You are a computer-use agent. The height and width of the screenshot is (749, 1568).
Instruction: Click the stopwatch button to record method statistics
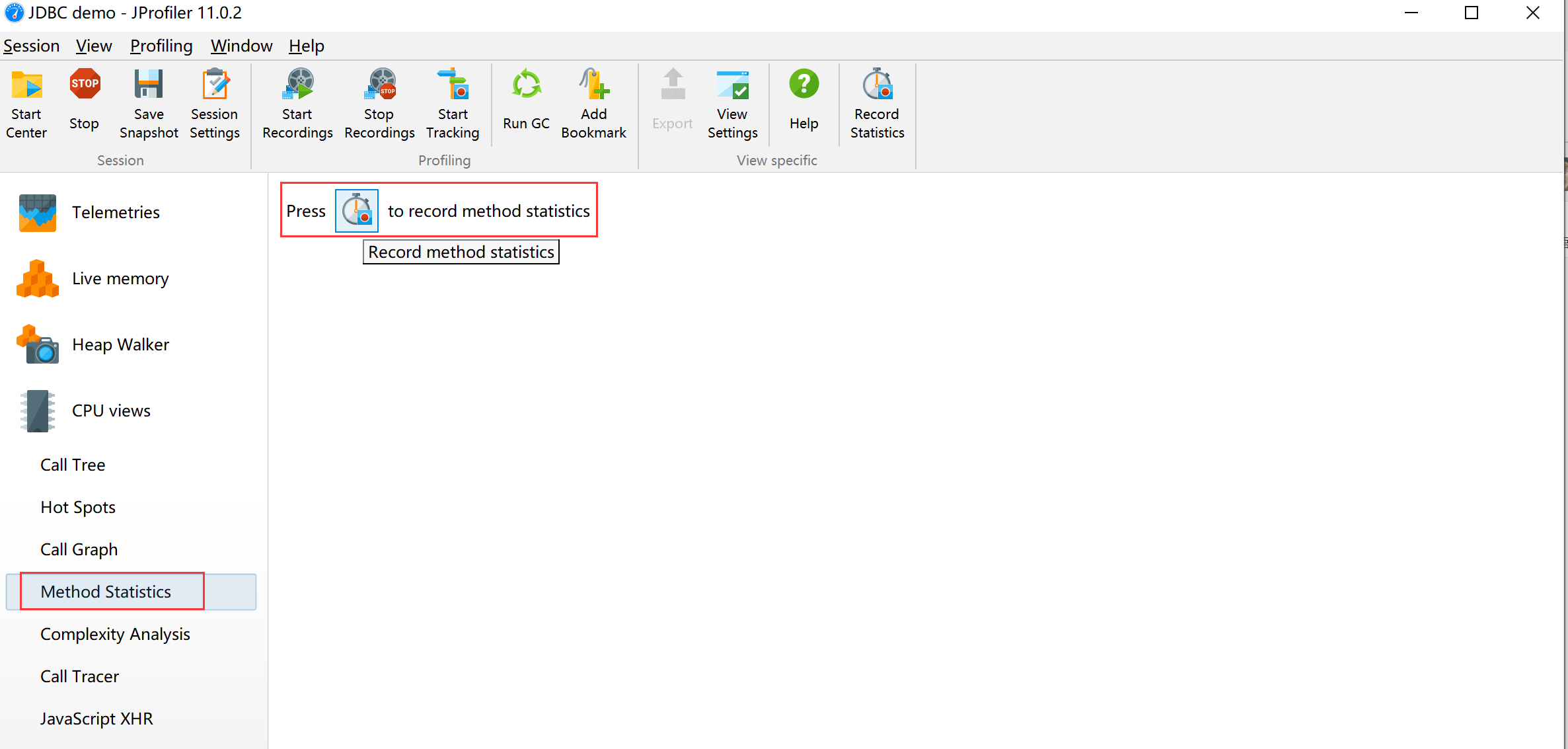(357, 211)
